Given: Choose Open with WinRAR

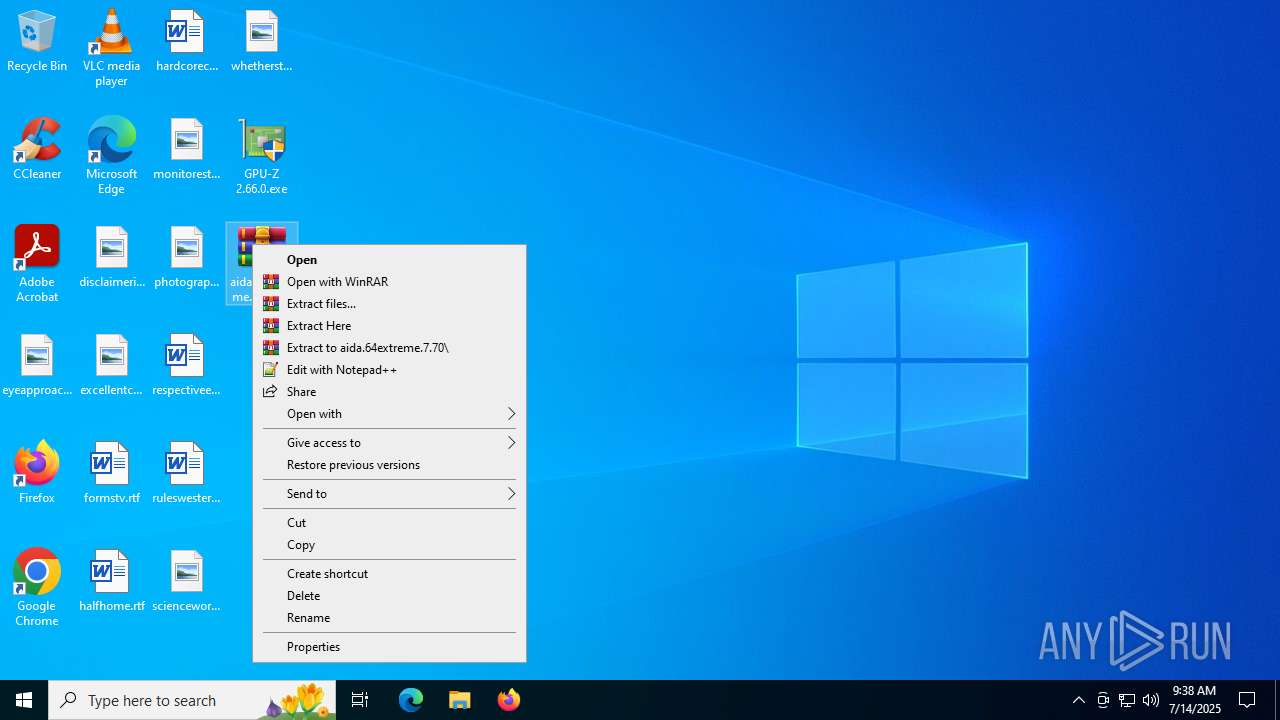Looking at the screenshot, I should click(x=389, y=282).
